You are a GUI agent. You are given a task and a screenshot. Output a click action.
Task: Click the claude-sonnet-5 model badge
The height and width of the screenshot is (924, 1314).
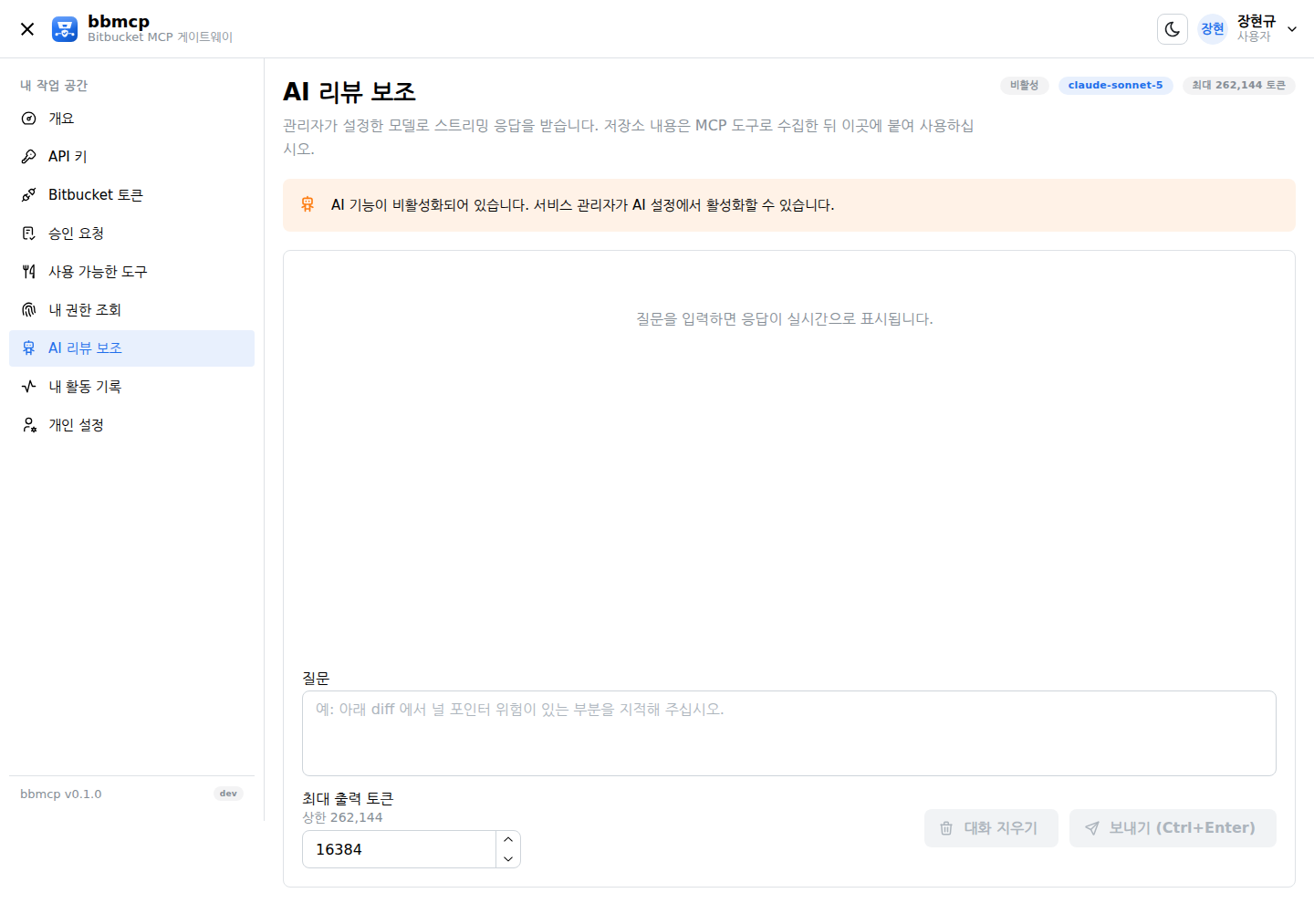1115,85
